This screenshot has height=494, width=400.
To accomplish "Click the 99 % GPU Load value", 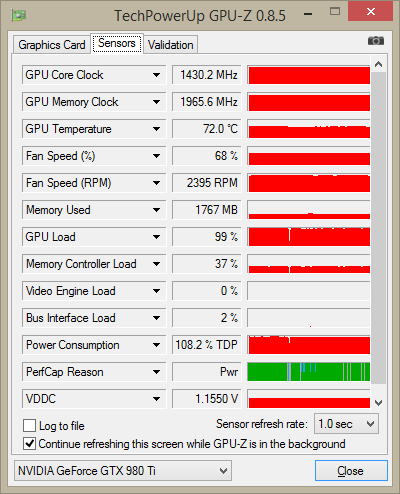I will point(207,237).
